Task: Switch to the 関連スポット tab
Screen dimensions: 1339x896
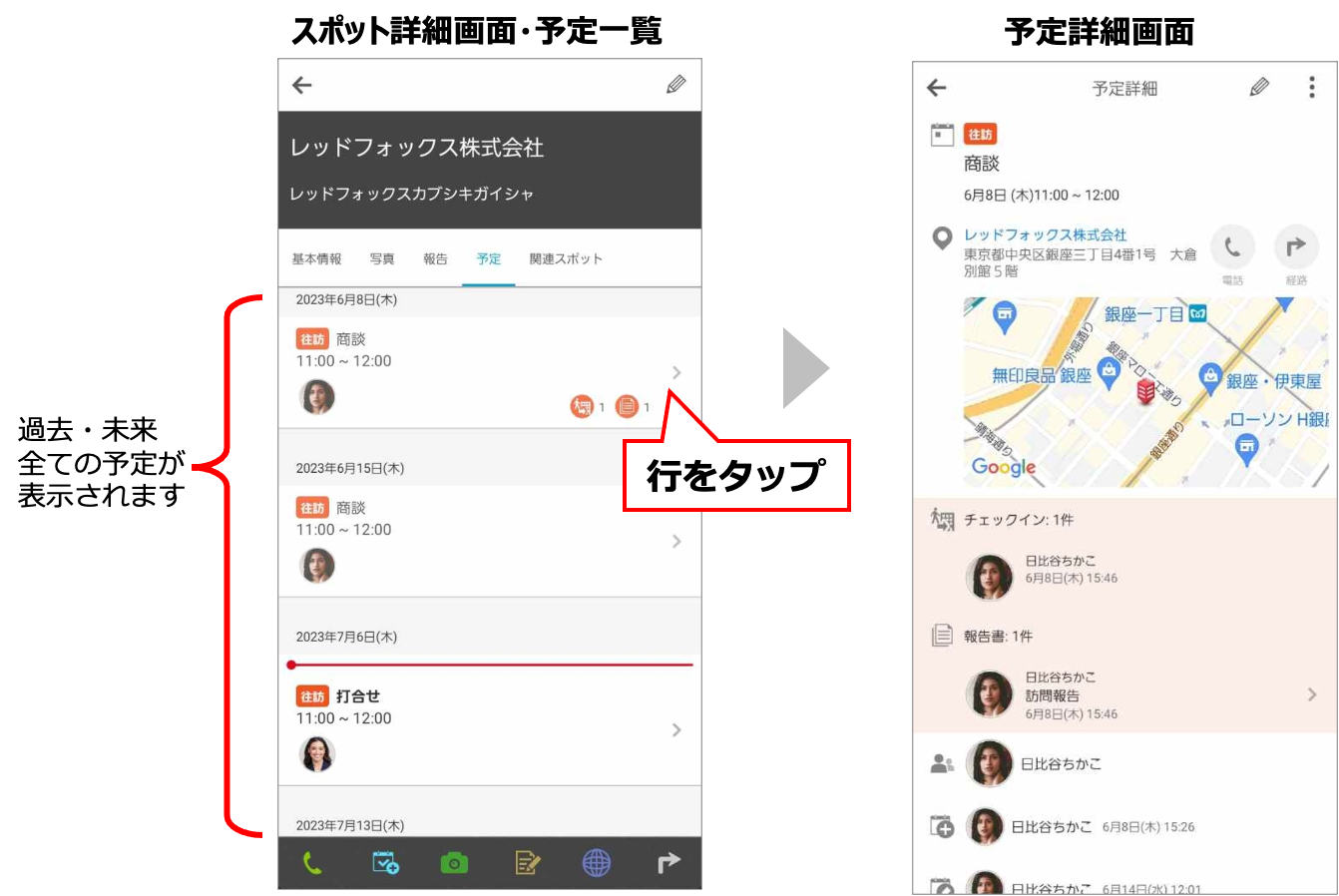Action: pyautogui.click(x=566, y=259)
